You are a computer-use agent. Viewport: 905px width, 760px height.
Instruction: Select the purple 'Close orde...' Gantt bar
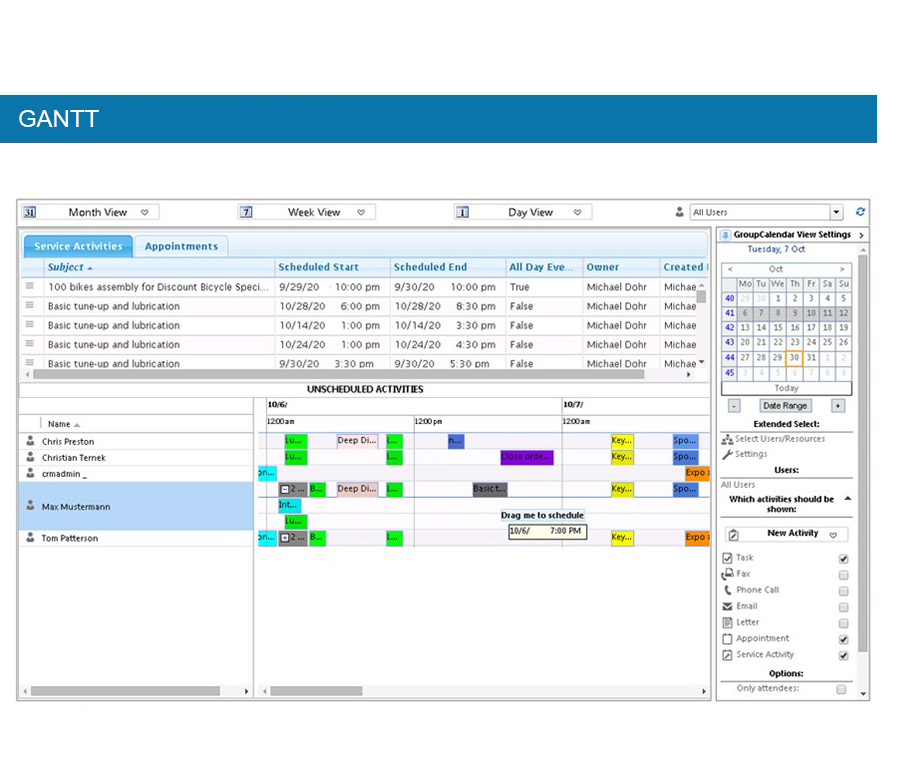click(527, 457)
